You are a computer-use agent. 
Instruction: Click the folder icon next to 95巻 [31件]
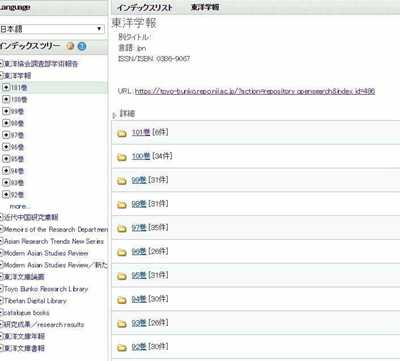point(122,276)
